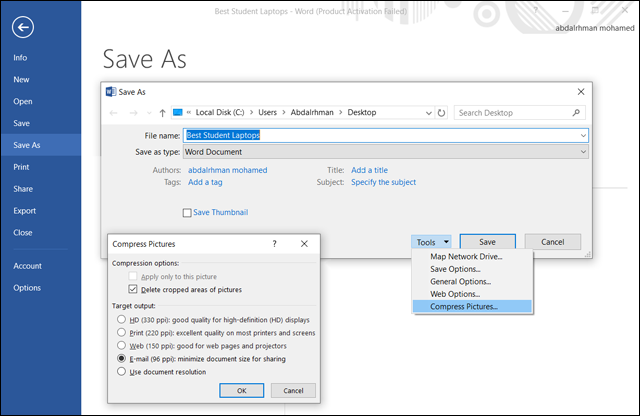Click Users in the address breadcrumb

[267, 113]
